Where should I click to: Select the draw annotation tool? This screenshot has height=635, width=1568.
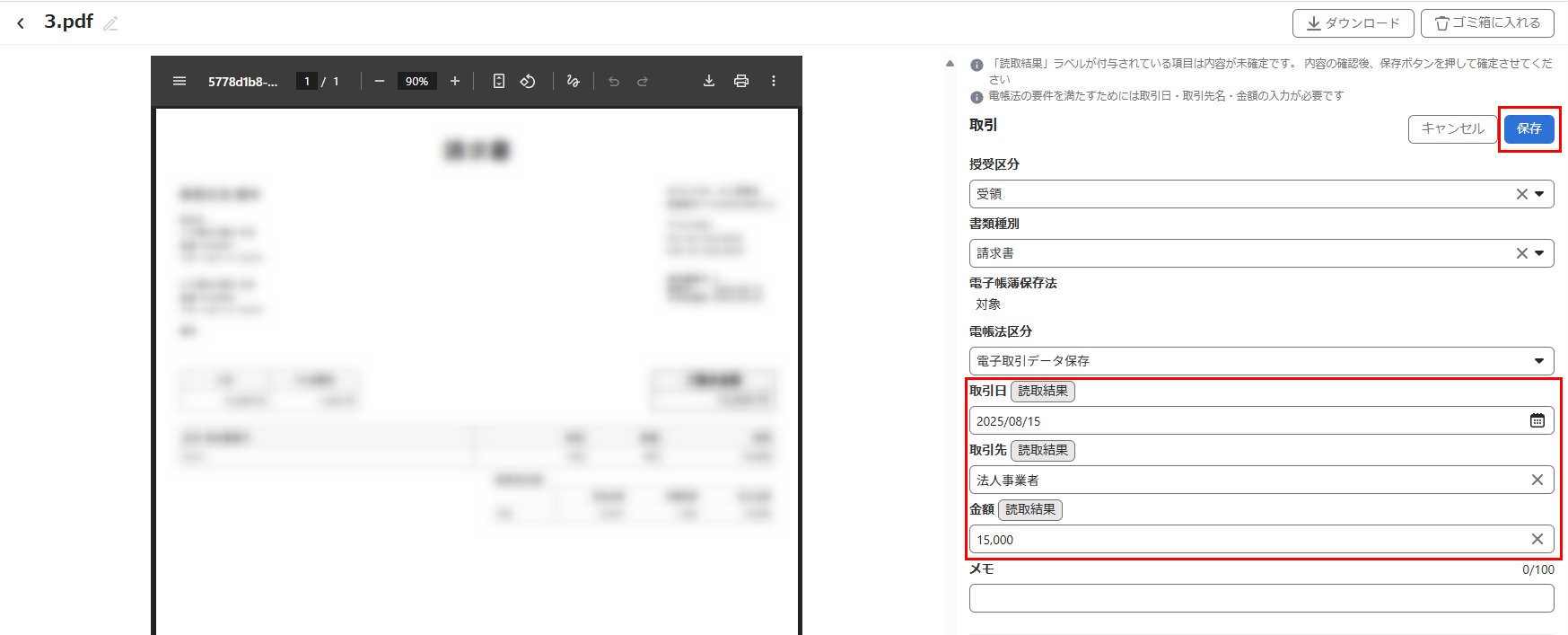[x=574, y=81]
